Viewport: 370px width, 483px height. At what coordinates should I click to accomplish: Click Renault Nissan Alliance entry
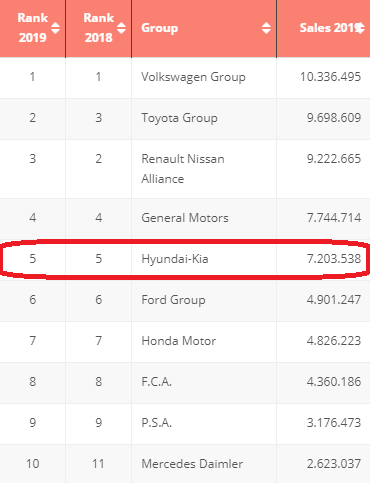point(183,169)
